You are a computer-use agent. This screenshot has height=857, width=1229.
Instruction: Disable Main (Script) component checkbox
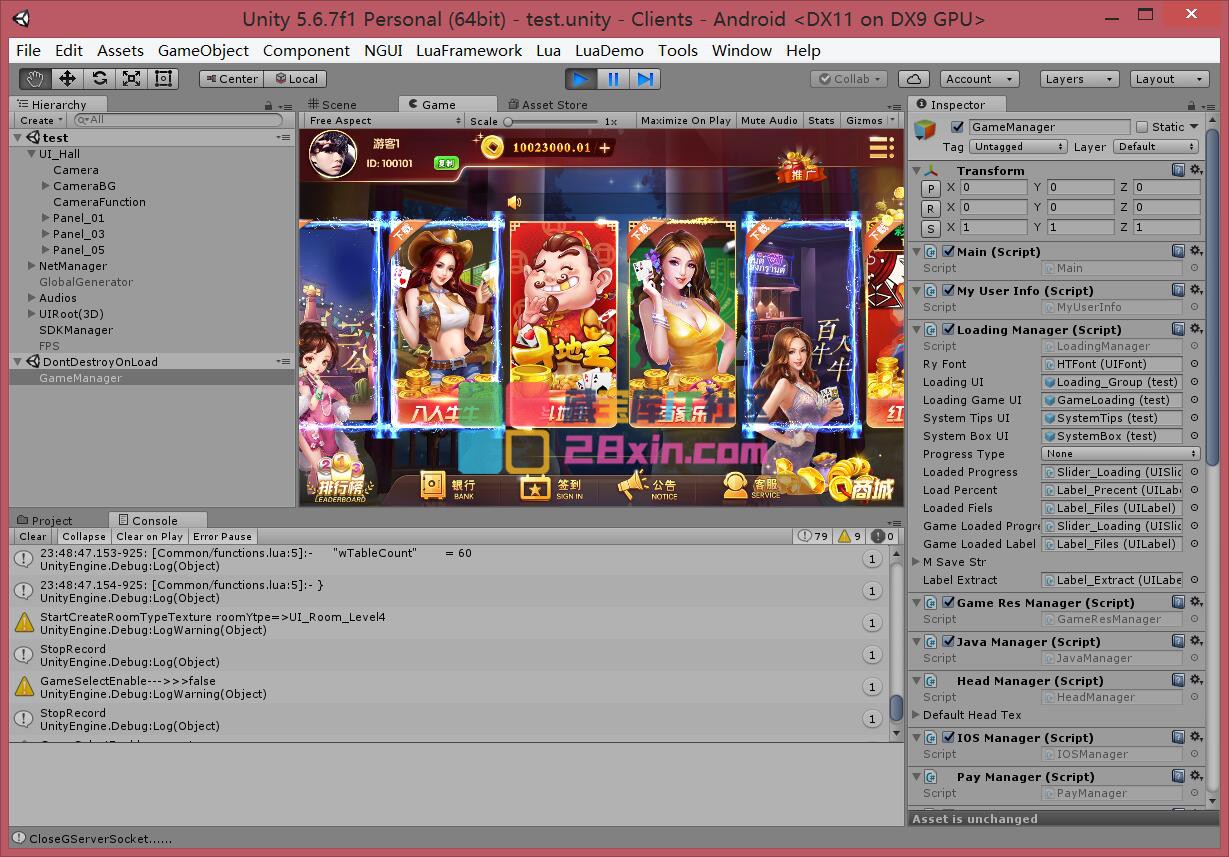[x=948, y=252]
